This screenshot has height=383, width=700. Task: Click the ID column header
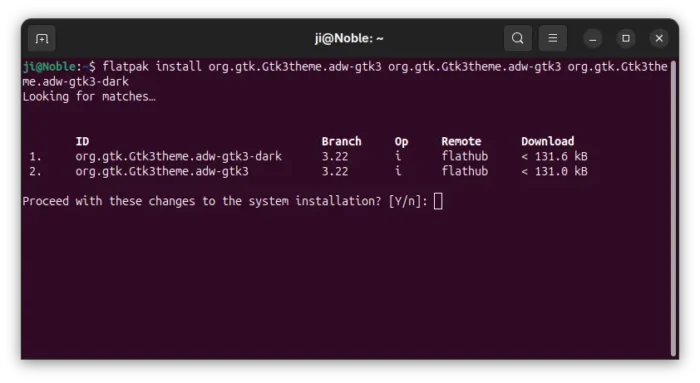click(82, 142)
